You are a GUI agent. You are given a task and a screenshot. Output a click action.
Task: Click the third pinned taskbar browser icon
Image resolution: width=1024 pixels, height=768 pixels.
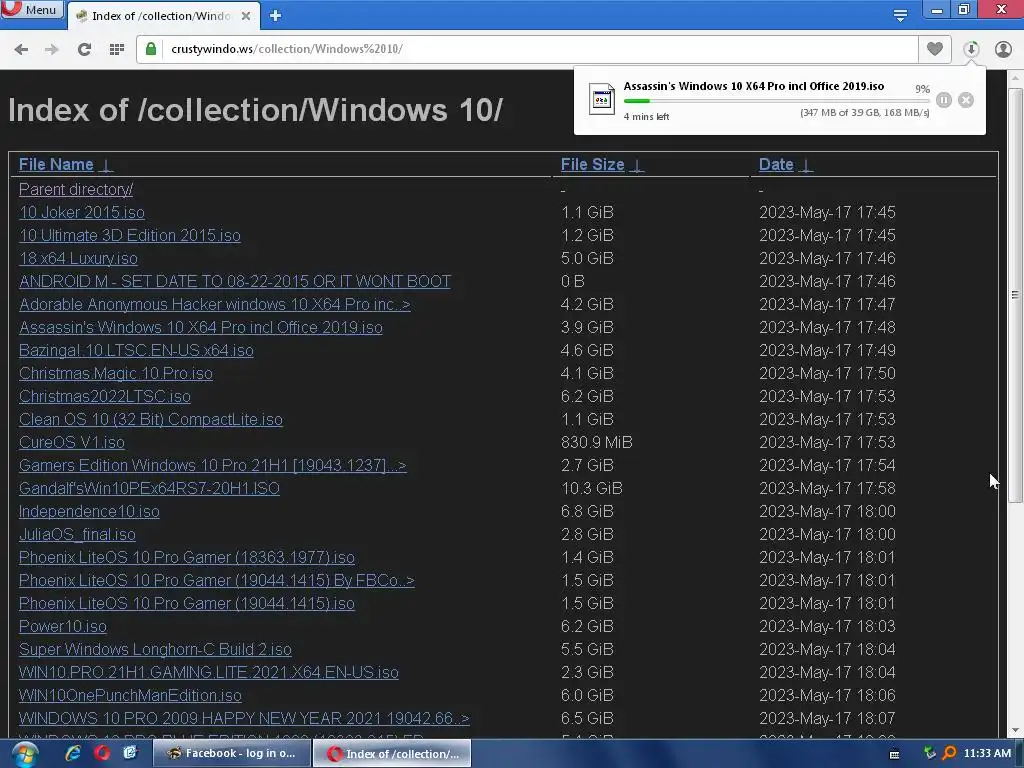tap(130, 754)
